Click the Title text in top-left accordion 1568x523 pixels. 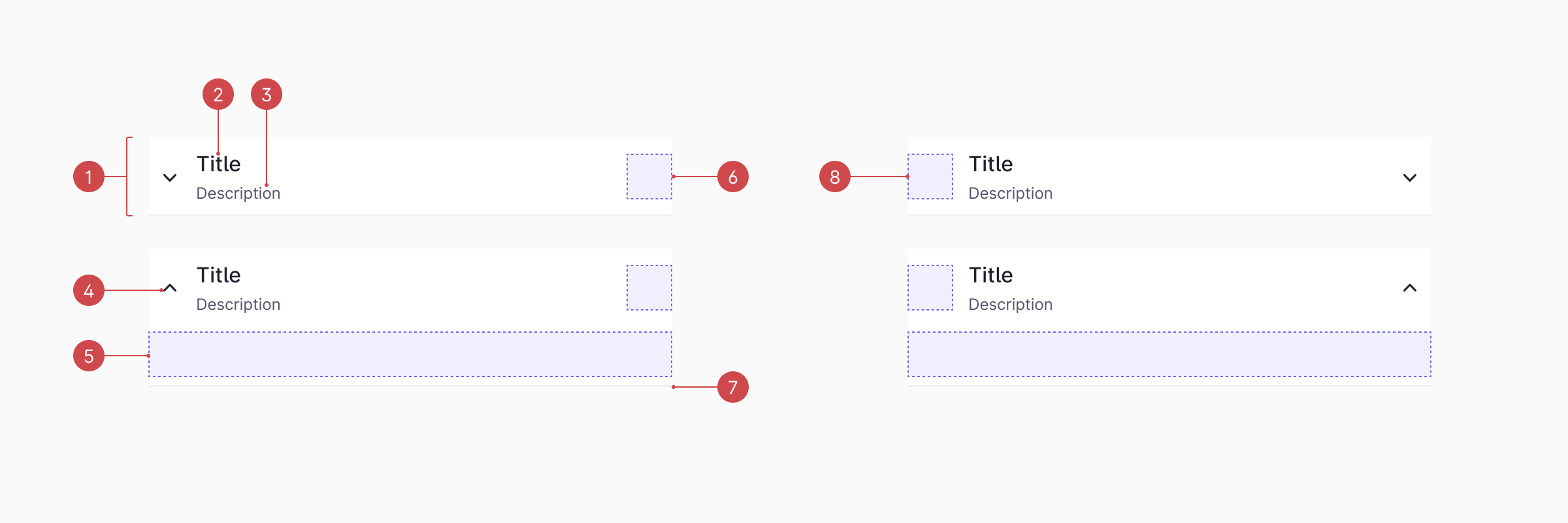point(219,164)
